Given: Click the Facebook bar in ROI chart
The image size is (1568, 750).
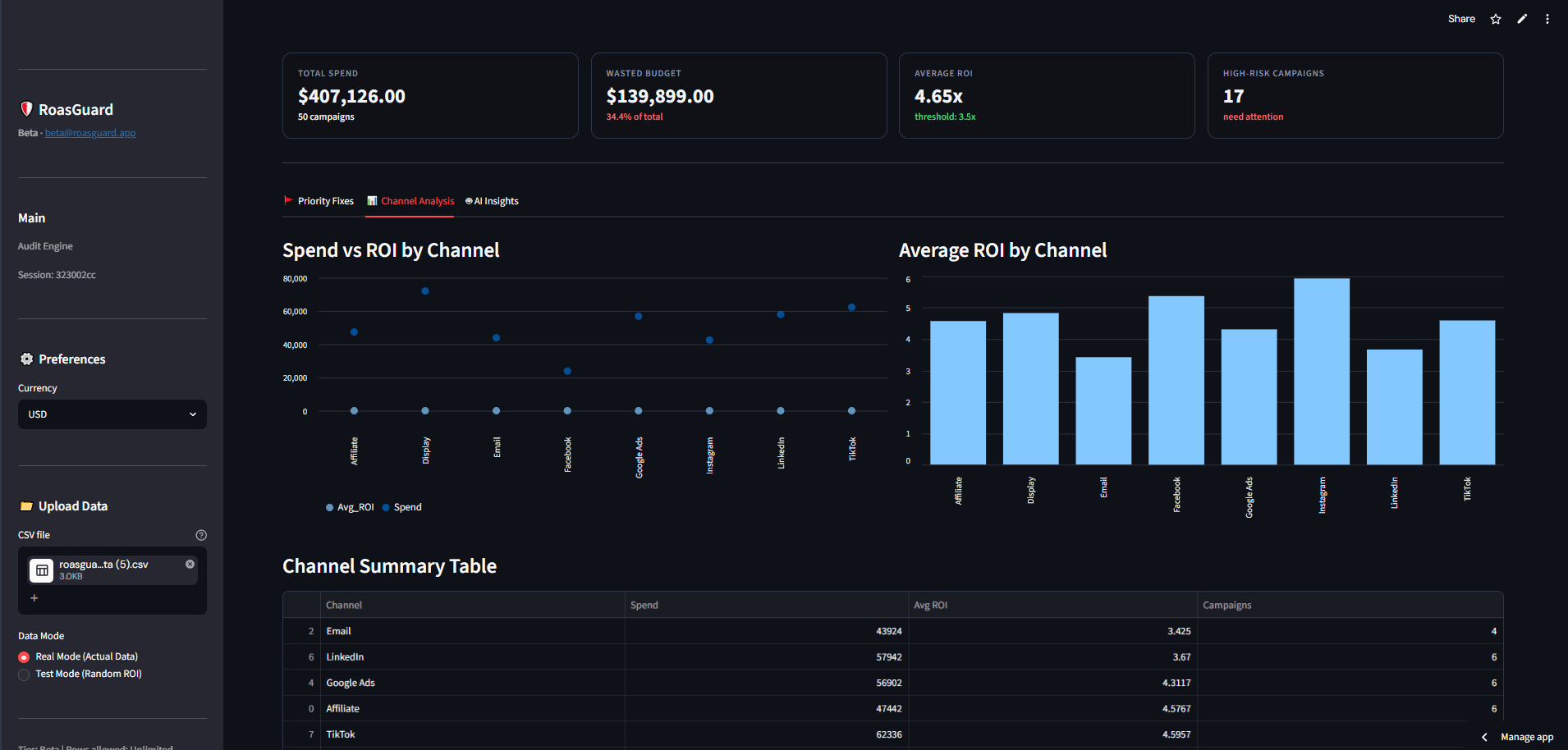Looking at the screenshot, I should (1176, 381).
